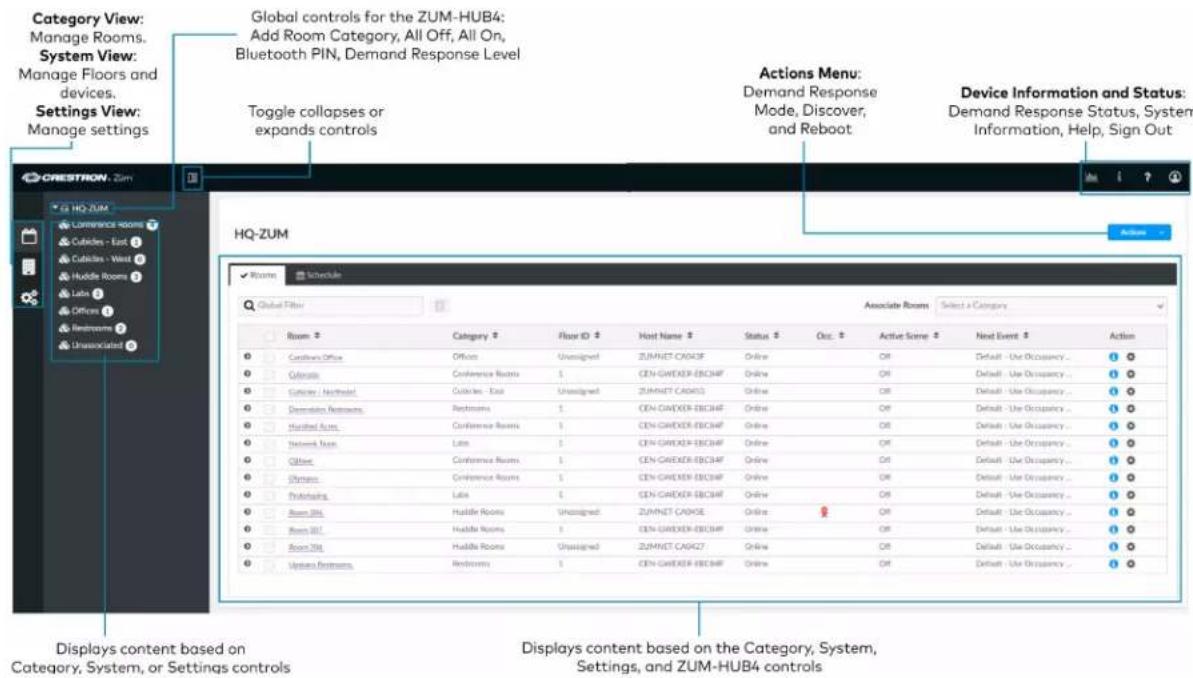Select Offices category in tree
The height and width of the screenshot is (678, 1193).
(86, 311)
